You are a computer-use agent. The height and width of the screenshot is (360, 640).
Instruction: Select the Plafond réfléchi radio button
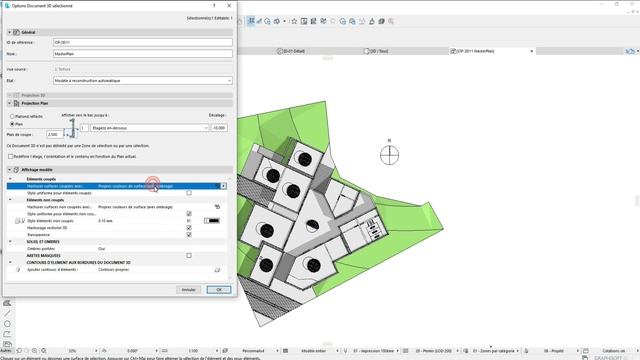12,116
